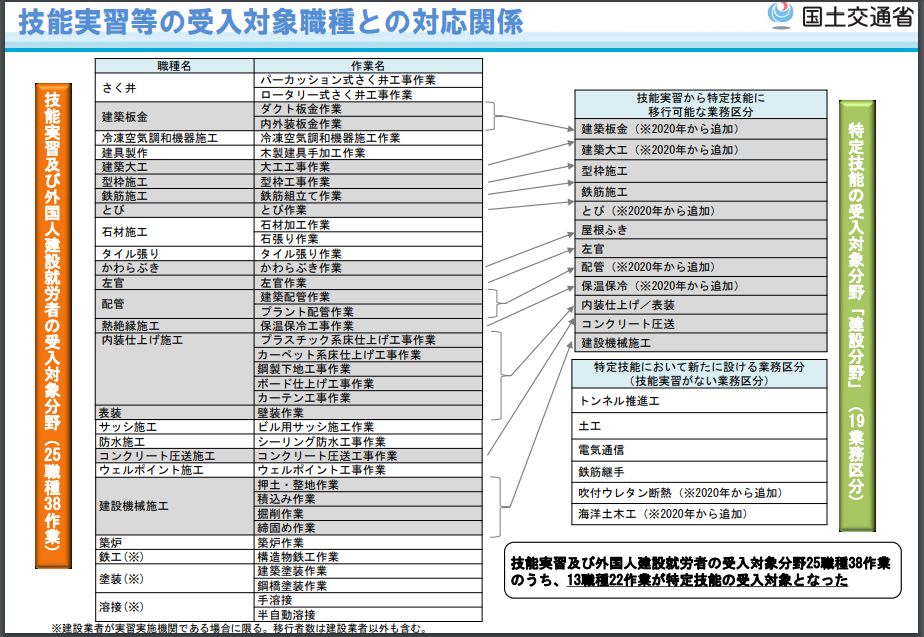The height and width of the screenshot is (637, 924).
Task: Click the 建築配管作業 cell
Action: [368, 297]
